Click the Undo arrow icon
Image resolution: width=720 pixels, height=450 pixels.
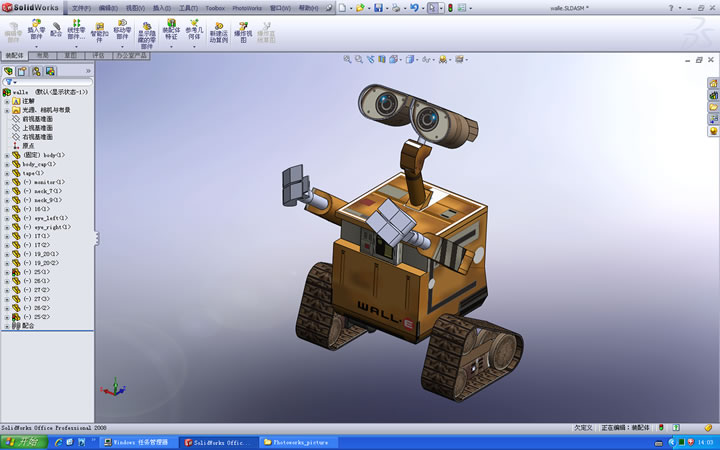414,8
